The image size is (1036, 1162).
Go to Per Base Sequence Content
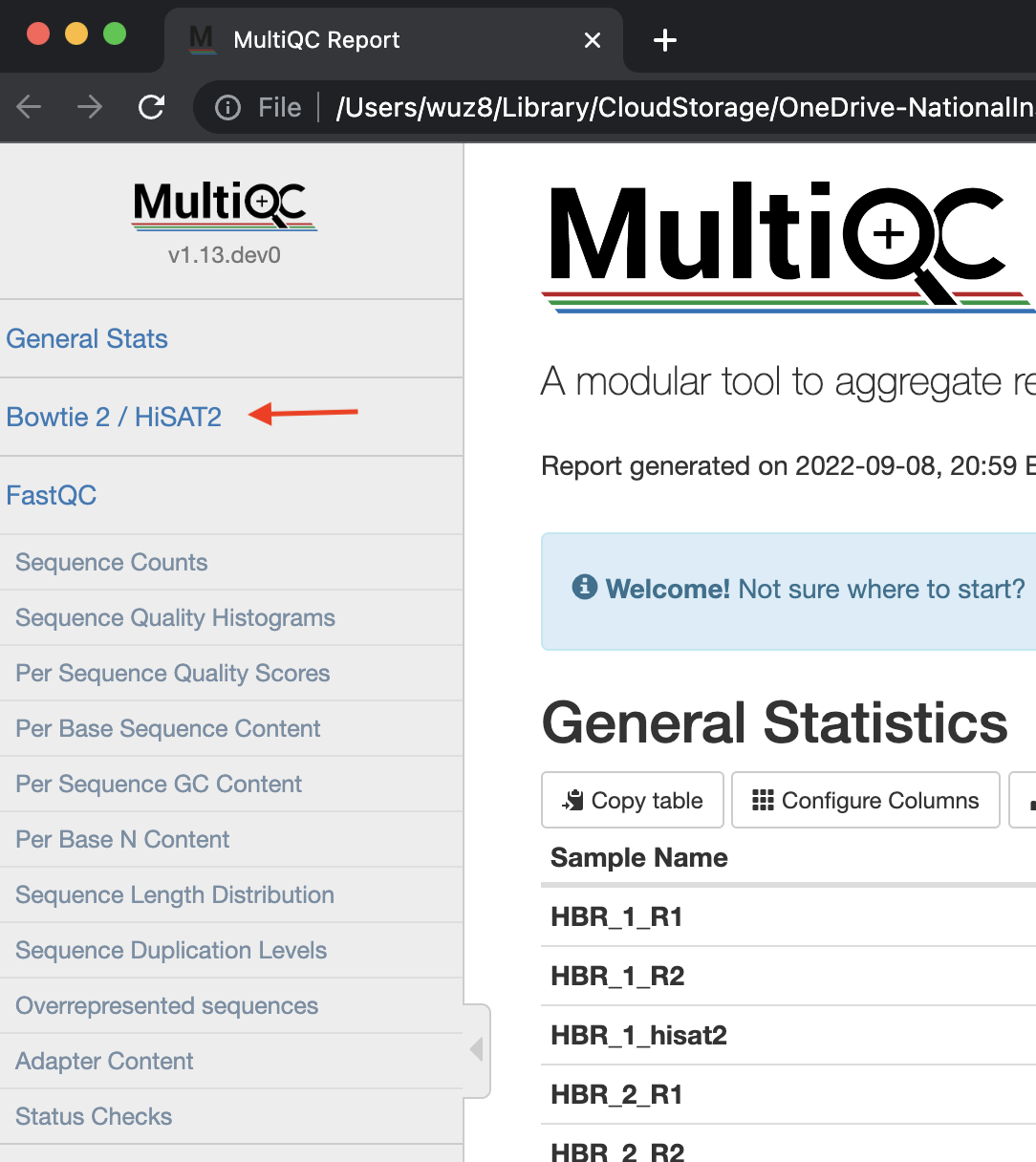pos(168,729)
